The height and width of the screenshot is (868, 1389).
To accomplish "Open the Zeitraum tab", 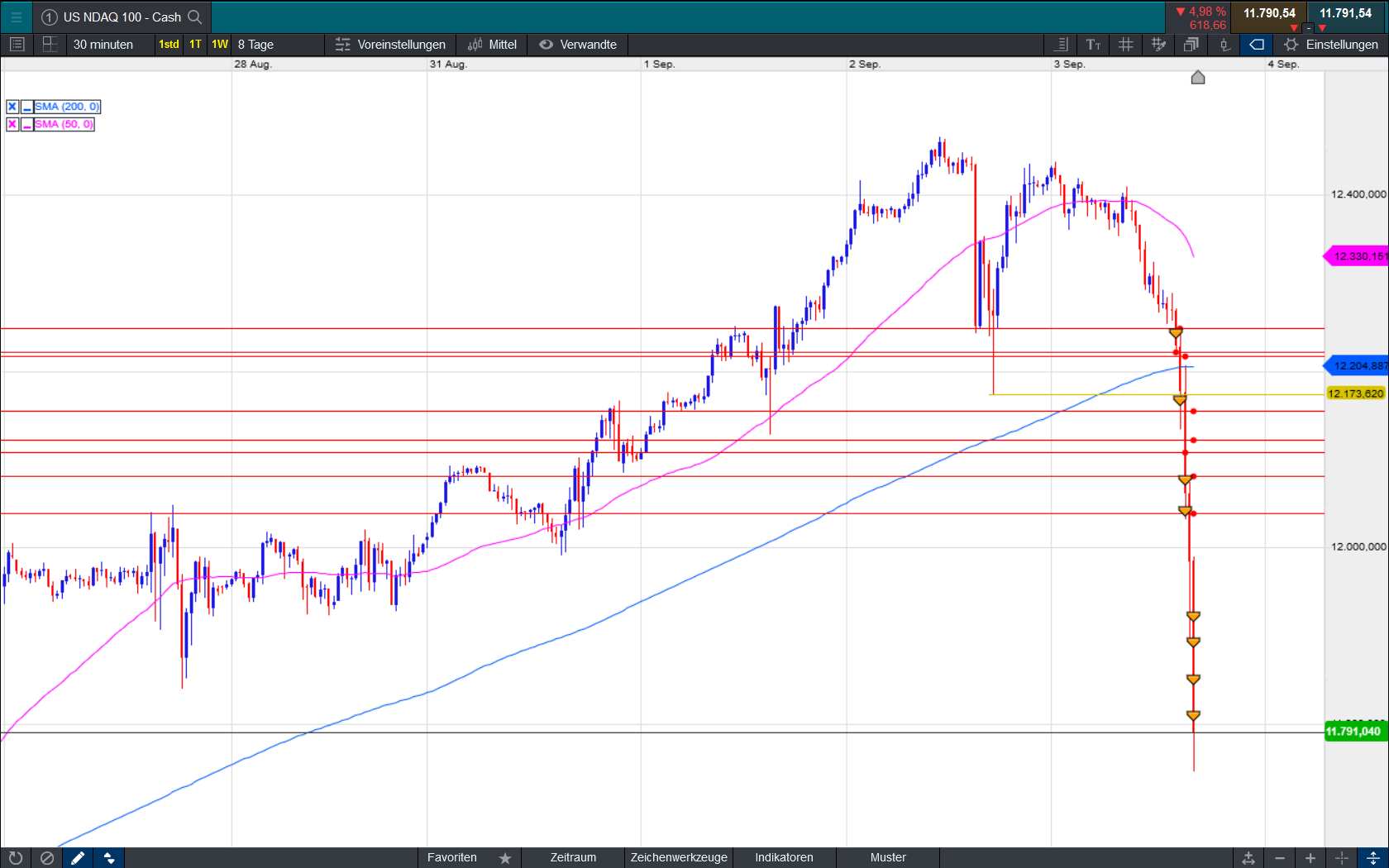I will (573, 858).
